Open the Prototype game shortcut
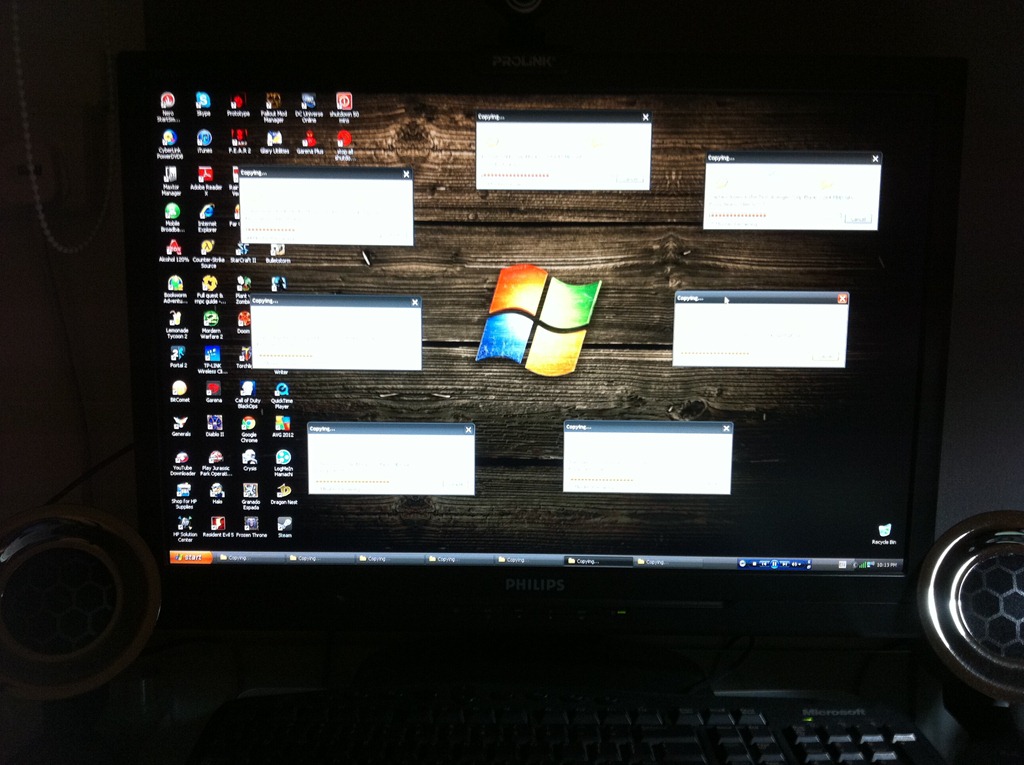1024x765 pixels. pyautogui.click(x=238, y=105)
